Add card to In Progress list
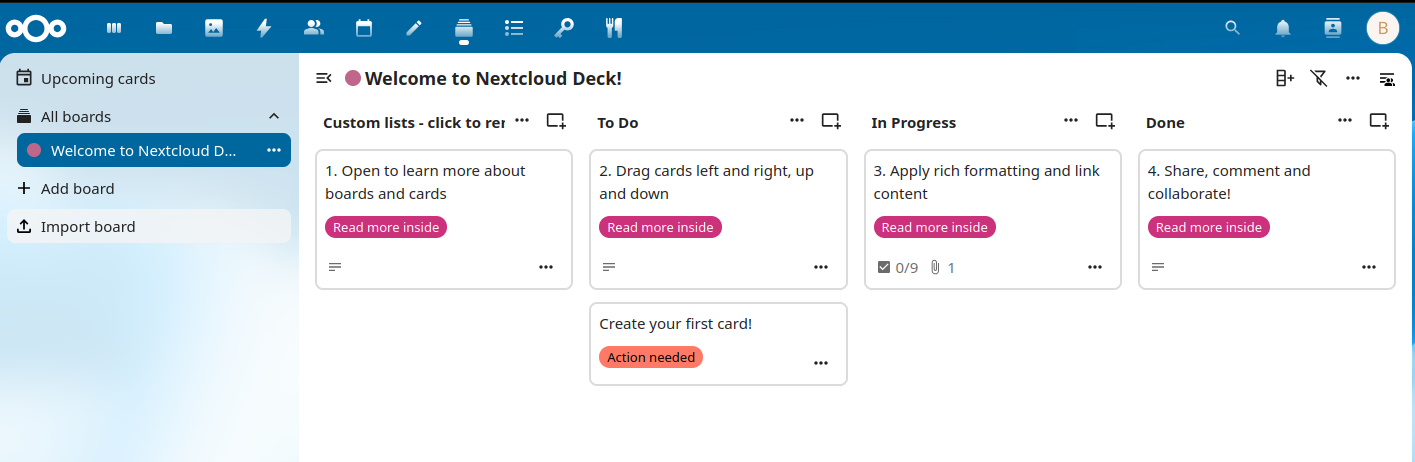Screen dimensions: 1415x462 coord(1105,121)
